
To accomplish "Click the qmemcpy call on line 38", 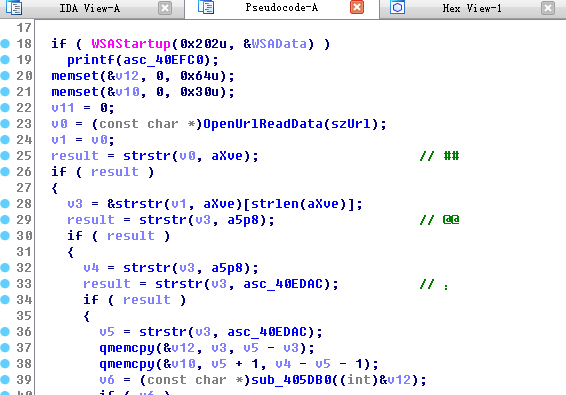I will point(127,364).
